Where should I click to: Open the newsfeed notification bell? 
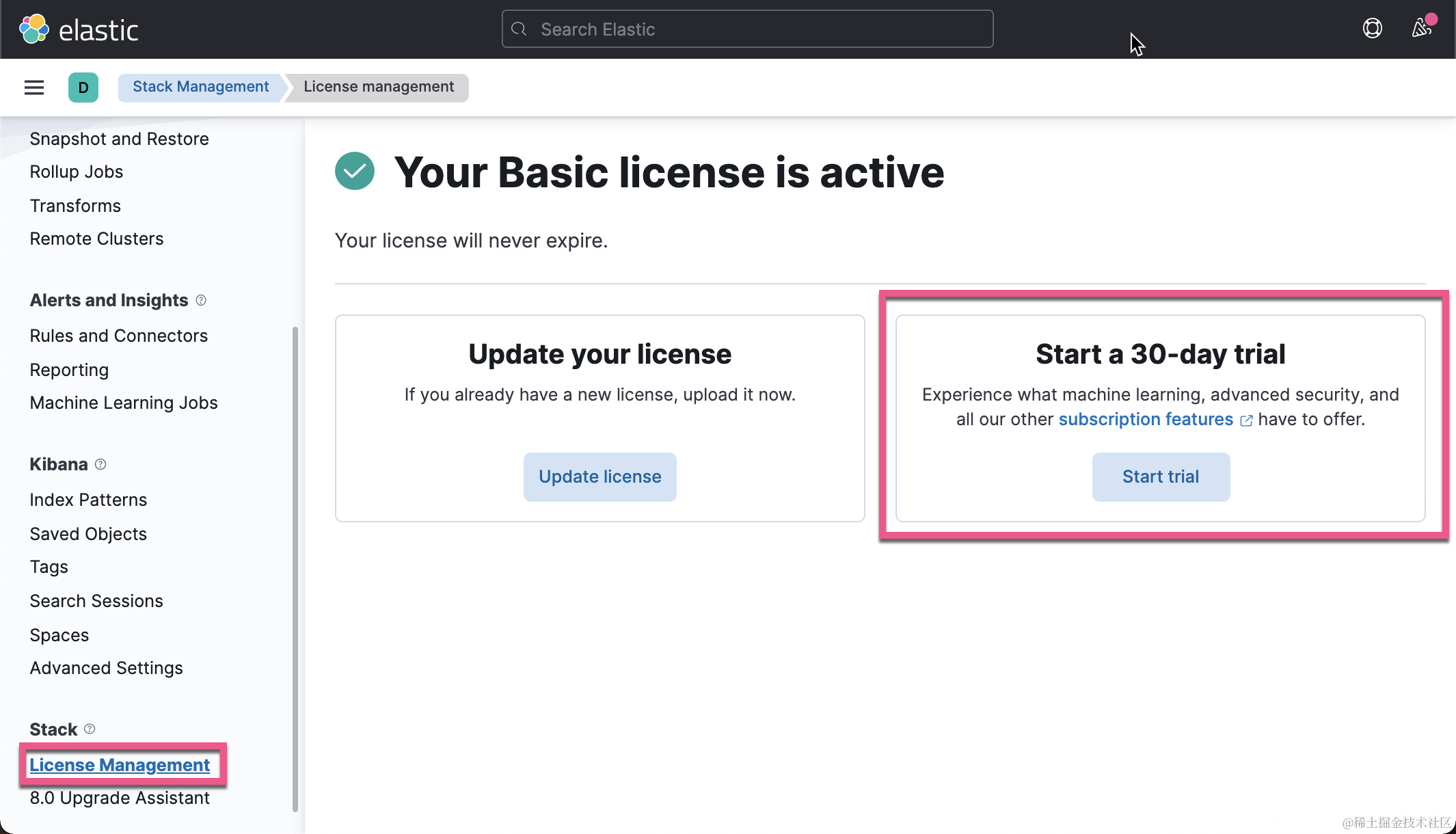click(1423, 29)
